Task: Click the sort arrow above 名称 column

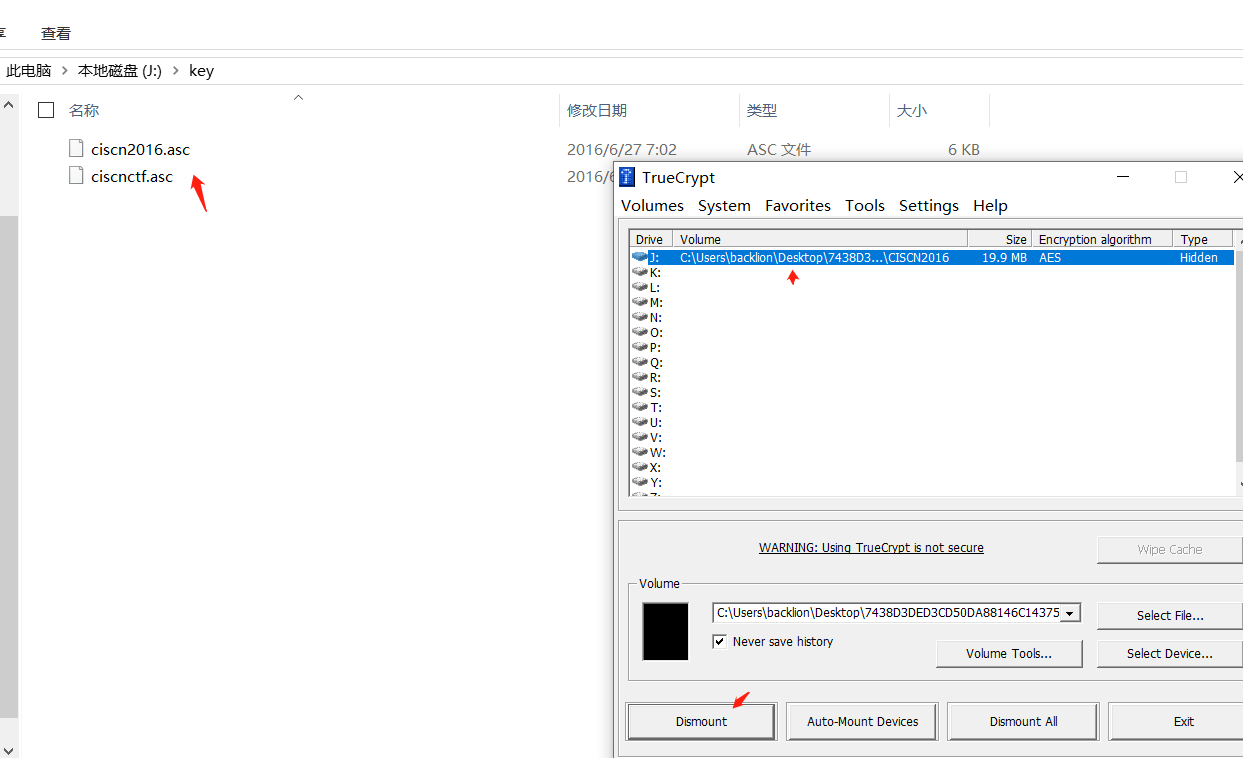Action: point(298,97)
